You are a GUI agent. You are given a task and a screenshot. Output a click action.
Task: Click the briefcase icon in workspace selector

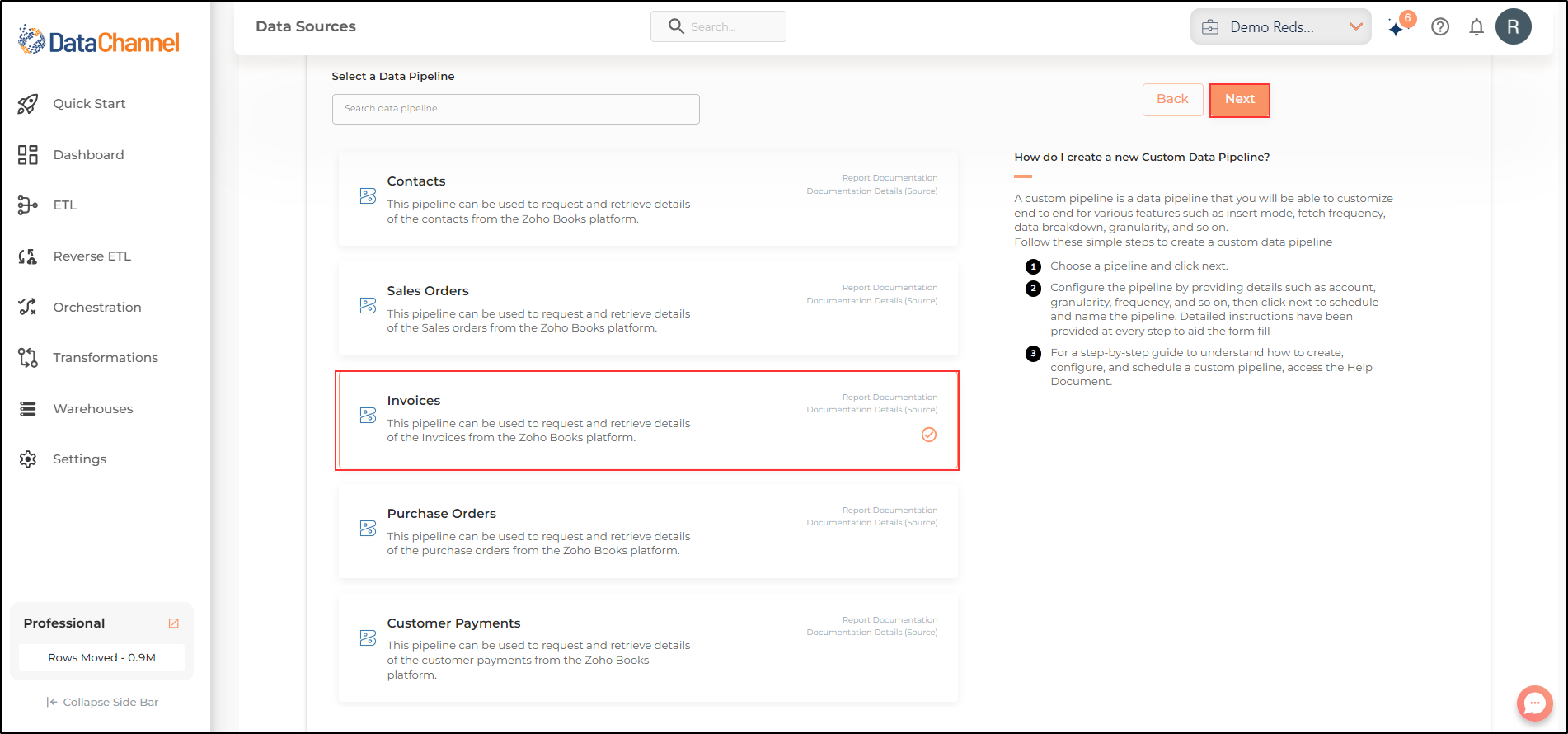(1210, 27)
